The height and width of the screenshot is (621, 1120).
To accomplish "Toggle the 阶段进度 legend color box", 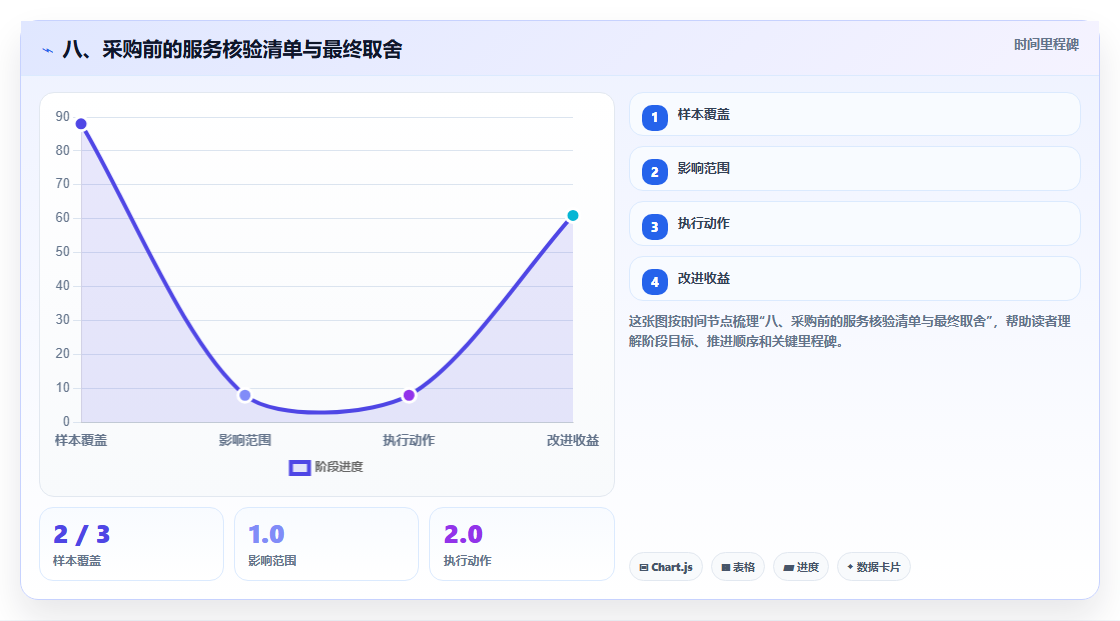I will point(299,467).
